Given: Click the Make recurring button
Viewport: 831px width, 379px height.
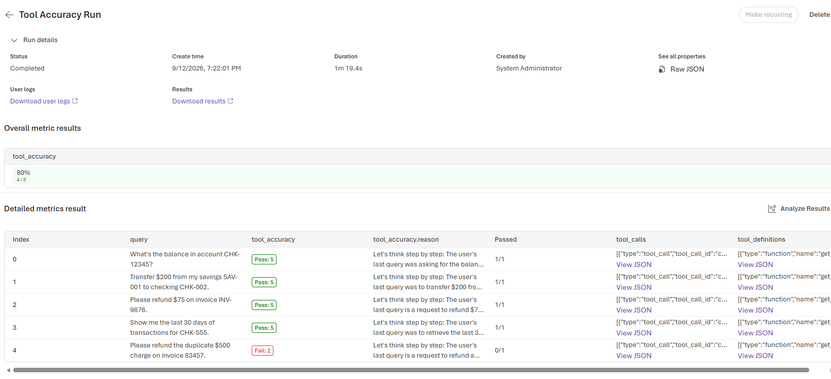Looking at the screenshot, I should pyautogui.click(x=768, y=15).
